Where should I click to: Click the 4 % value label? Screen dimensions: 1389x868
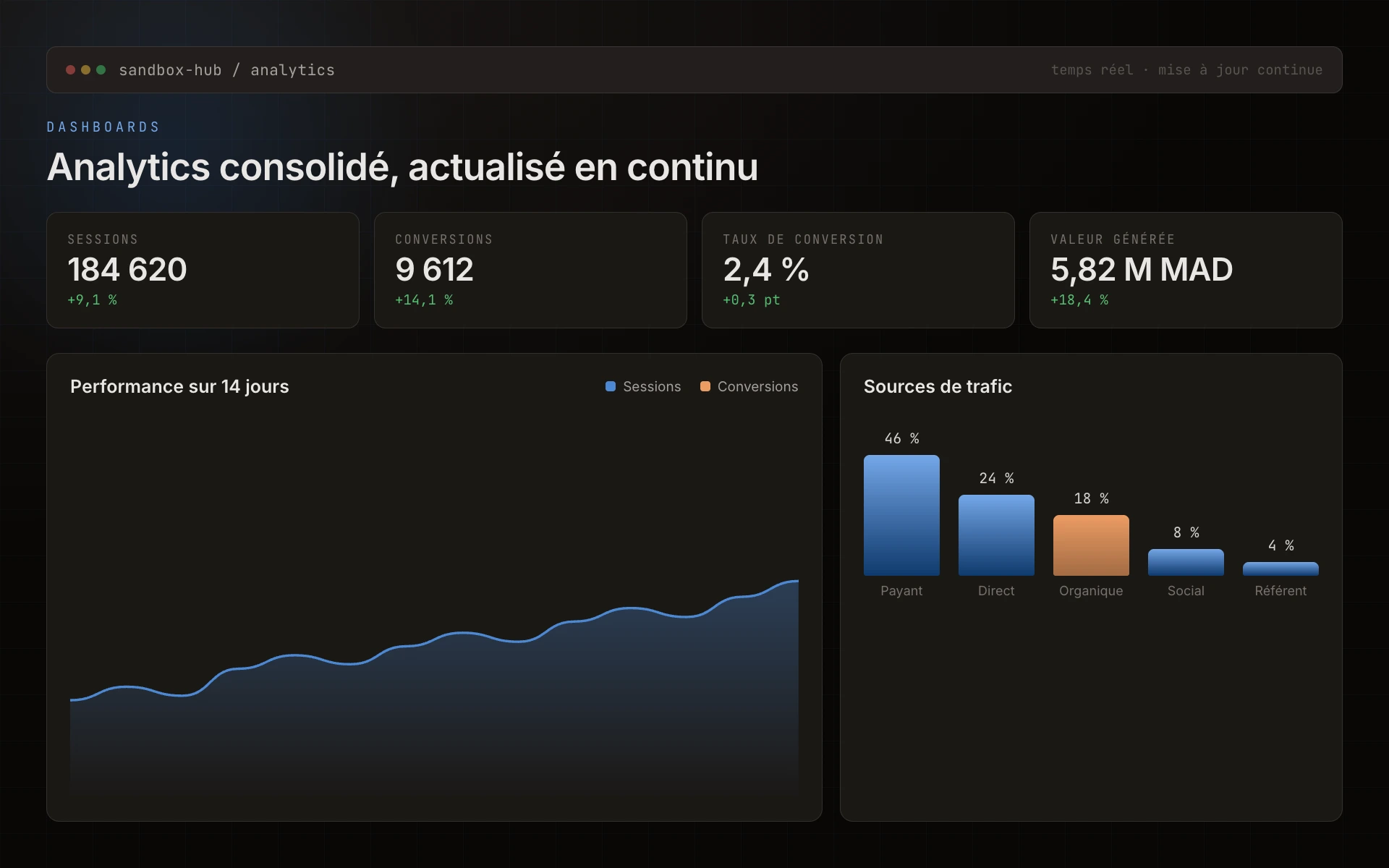point(1280,545)
